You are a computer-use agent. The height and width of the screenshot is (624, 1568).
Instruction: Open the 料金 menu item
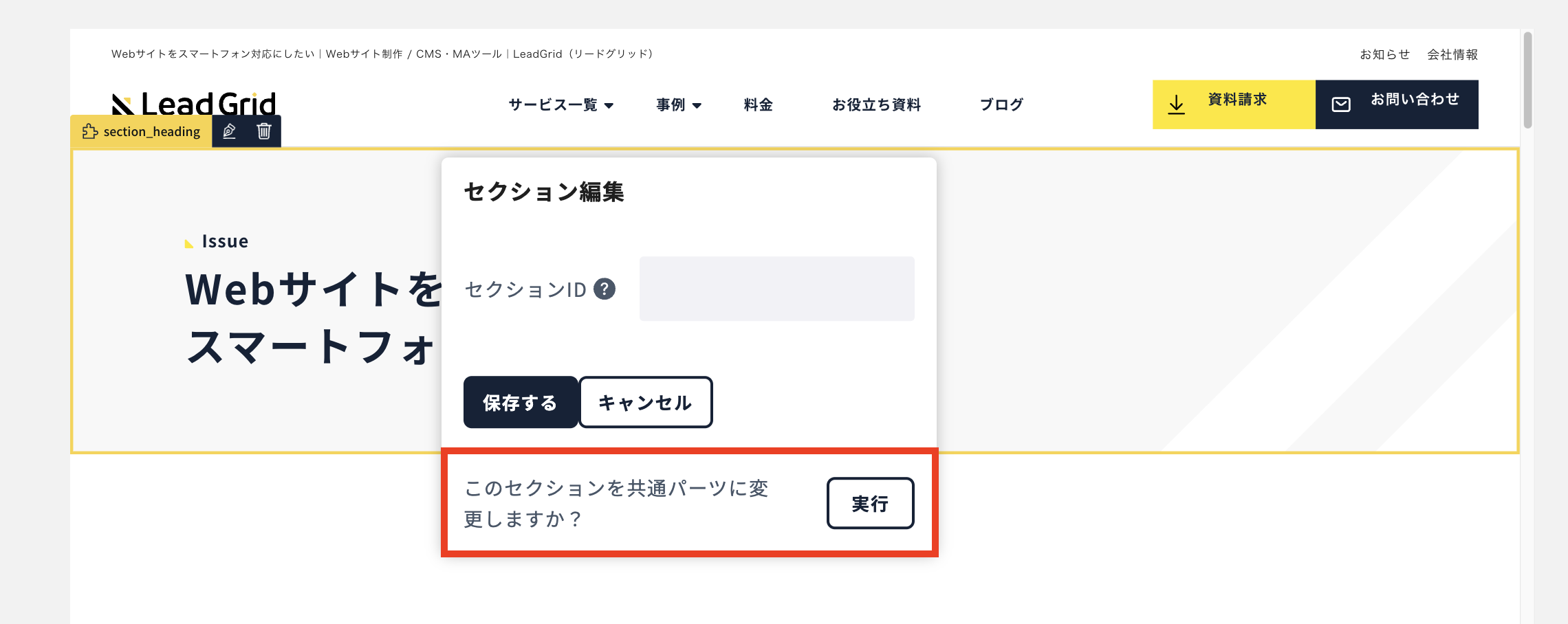point(759,104)
